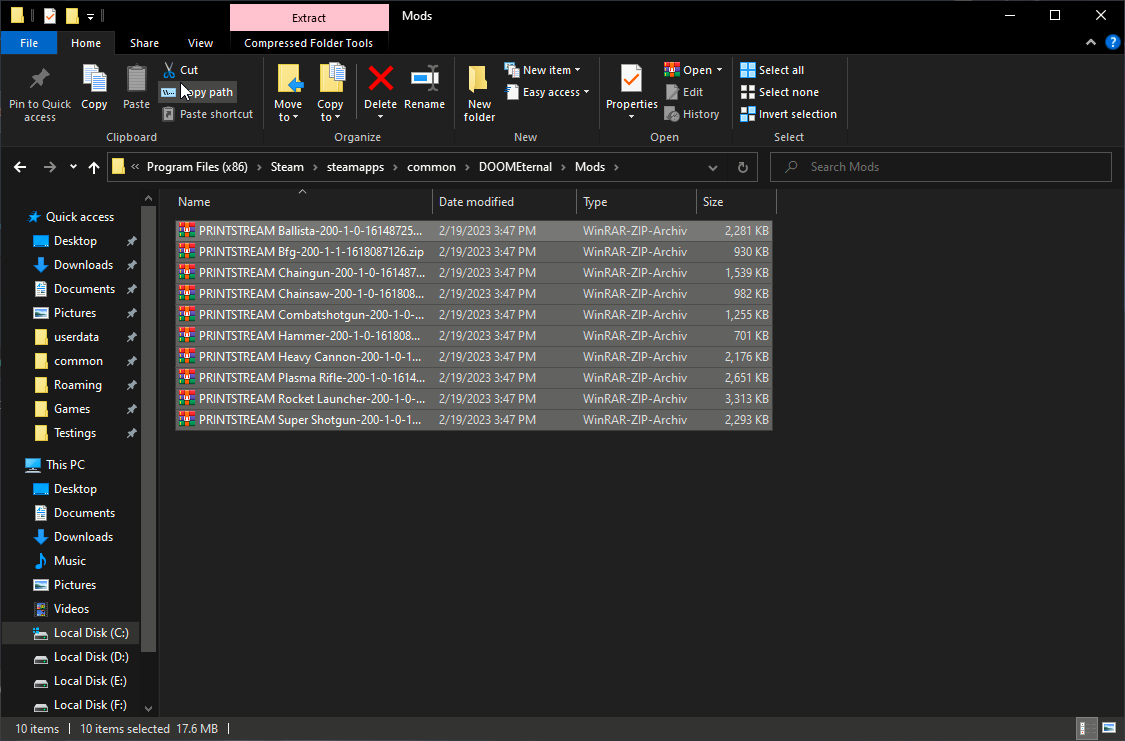Viewport: 1125px width, 741px height.
Task: Click Select none in ribbon
Action: pos(780,92)
